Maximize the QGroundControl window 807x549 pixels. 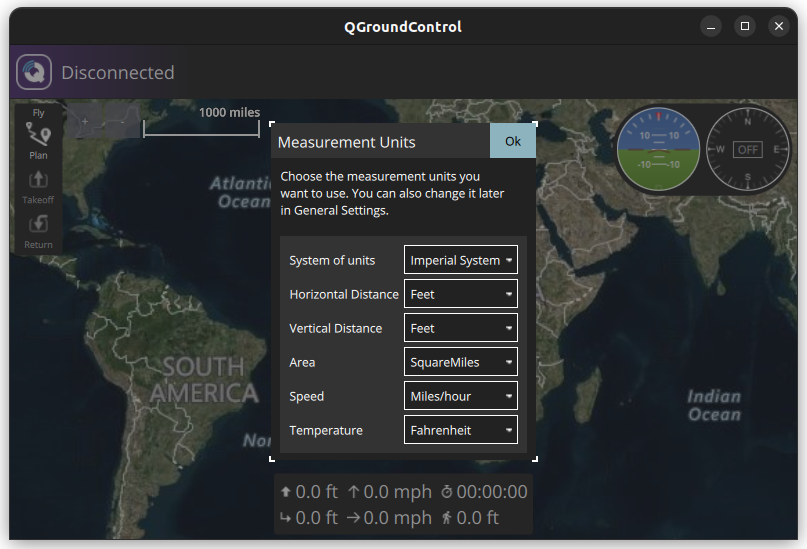coord(745,26)
